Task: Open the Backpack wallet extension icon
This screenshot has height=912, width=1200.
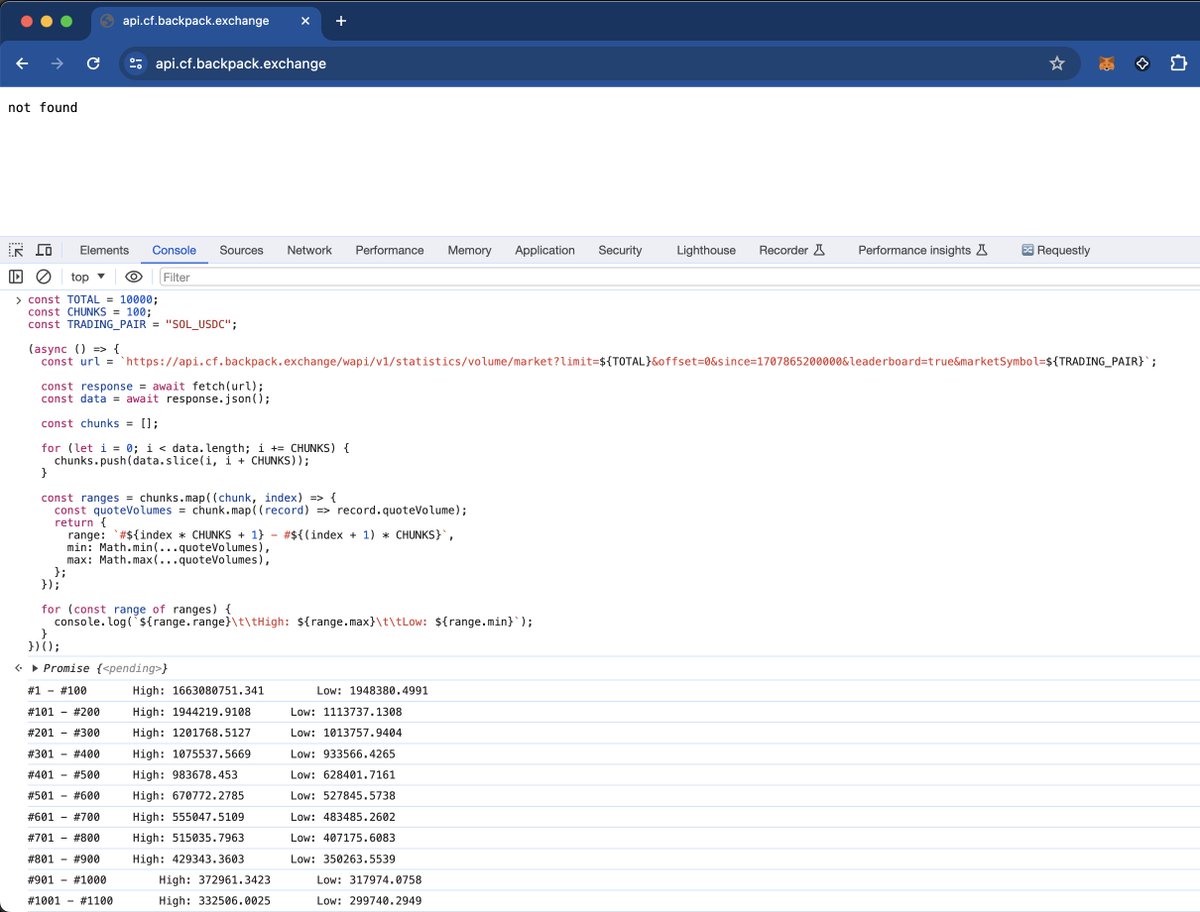Action: point(1143,63)
